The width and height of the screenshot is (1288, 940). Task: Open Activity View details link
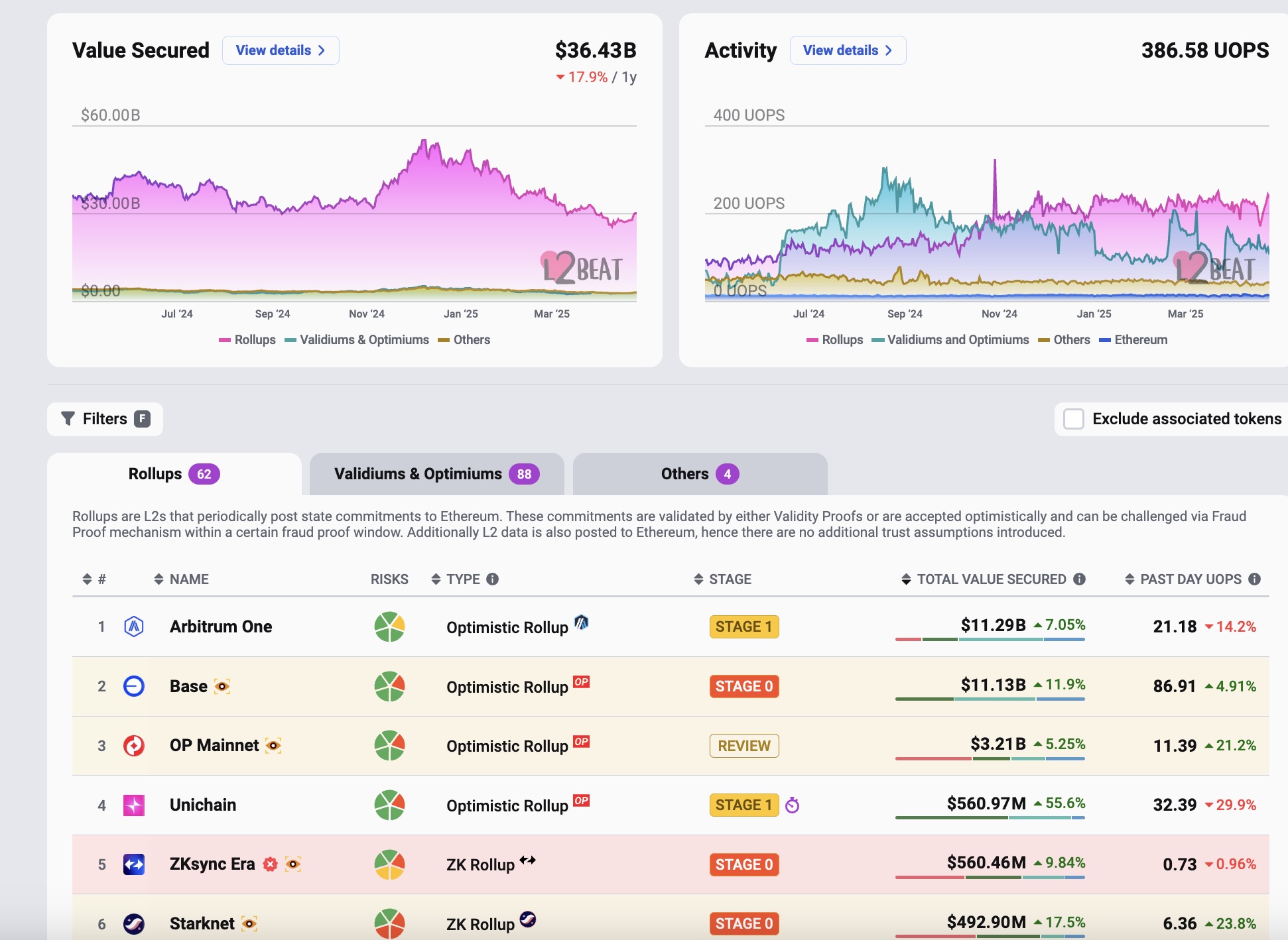click(848, 50)
